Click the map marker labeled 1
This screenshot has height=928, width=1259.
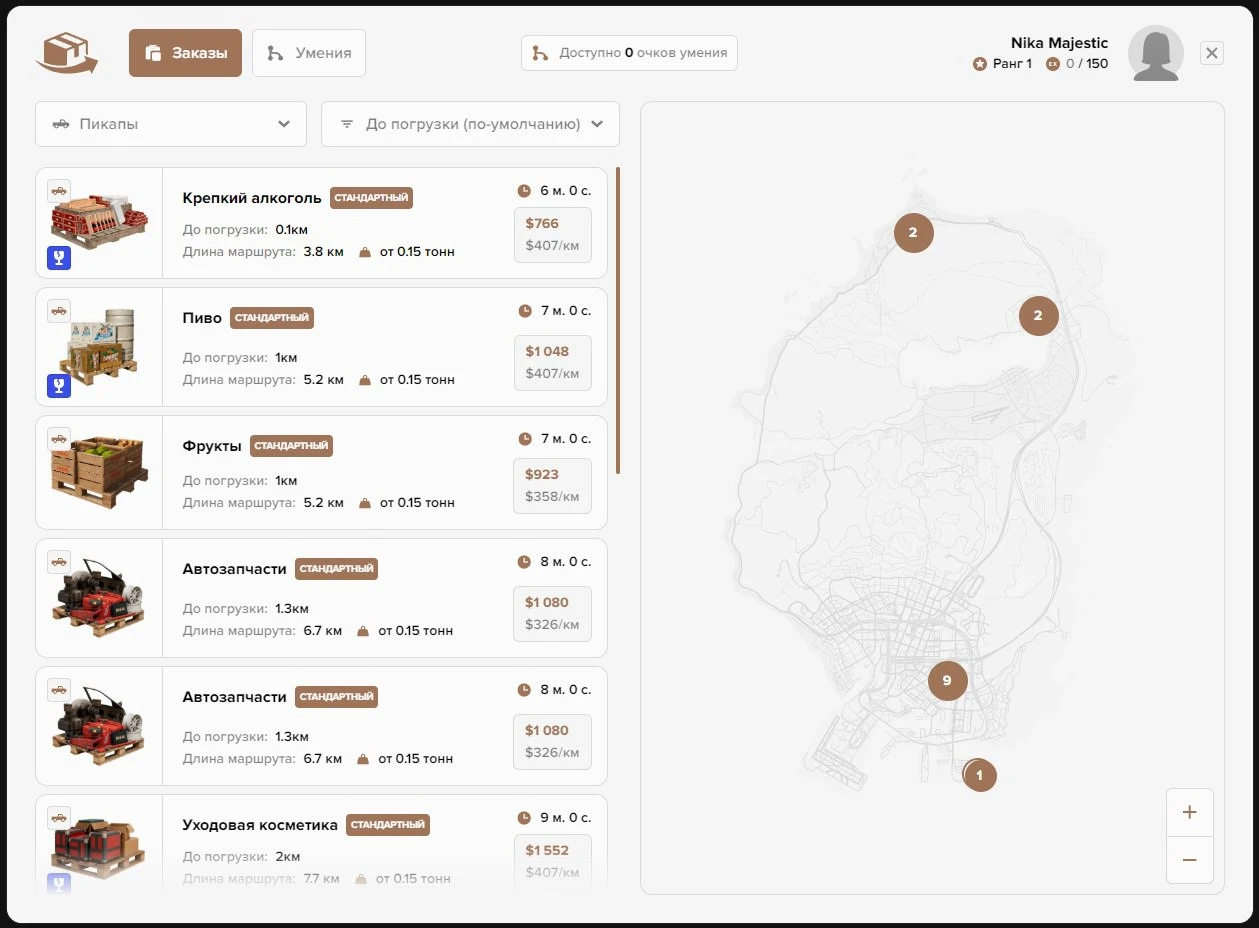click(980, 775)
